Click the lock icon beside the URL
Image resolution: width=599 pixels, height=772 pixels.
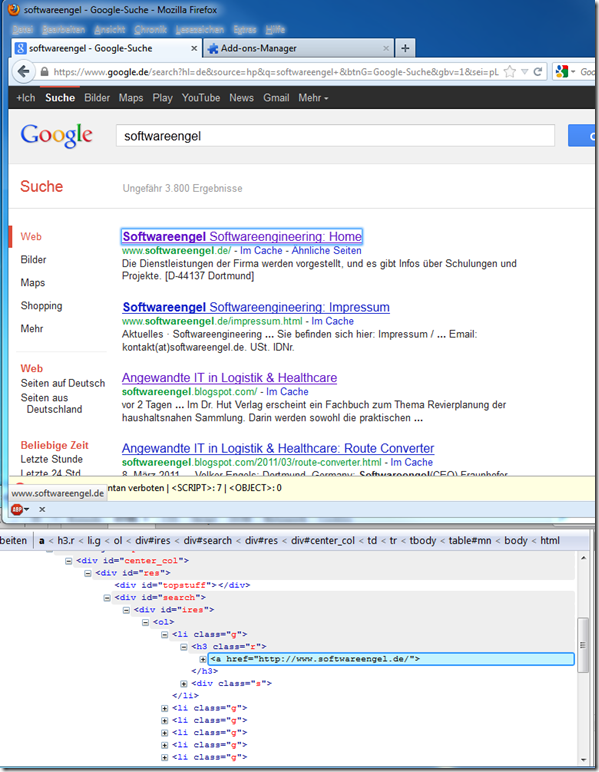pyautogui.click(x=44, y=72)
